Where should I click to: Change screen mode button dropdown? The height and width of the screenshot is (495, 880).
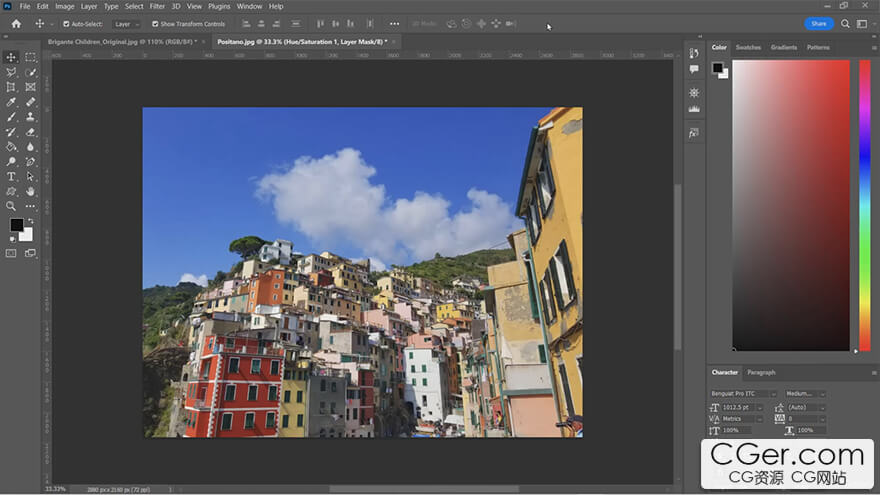coord(30,253)
